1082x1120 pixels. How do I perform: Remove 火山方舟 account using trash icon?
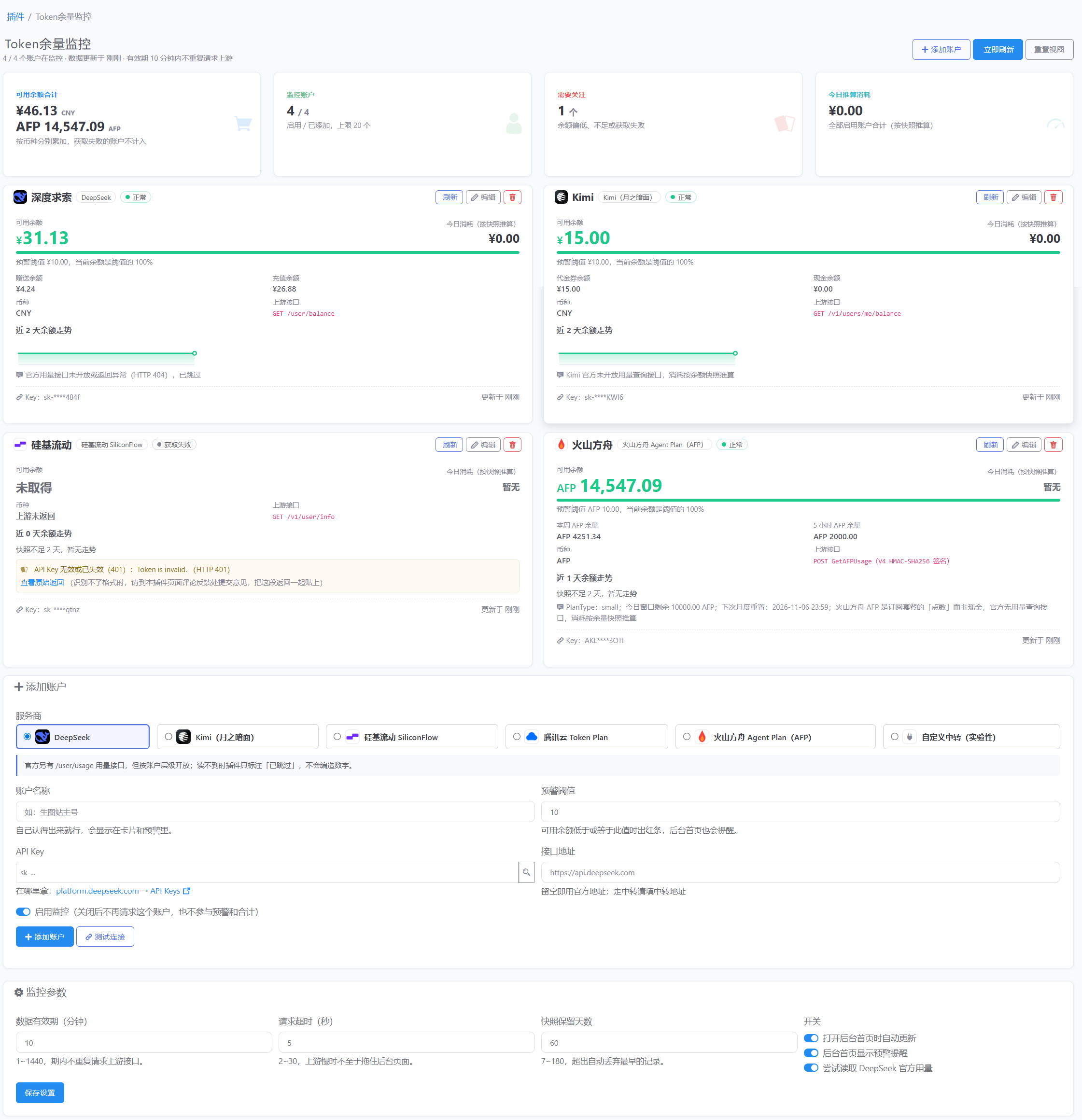(x=1053, y=445)
